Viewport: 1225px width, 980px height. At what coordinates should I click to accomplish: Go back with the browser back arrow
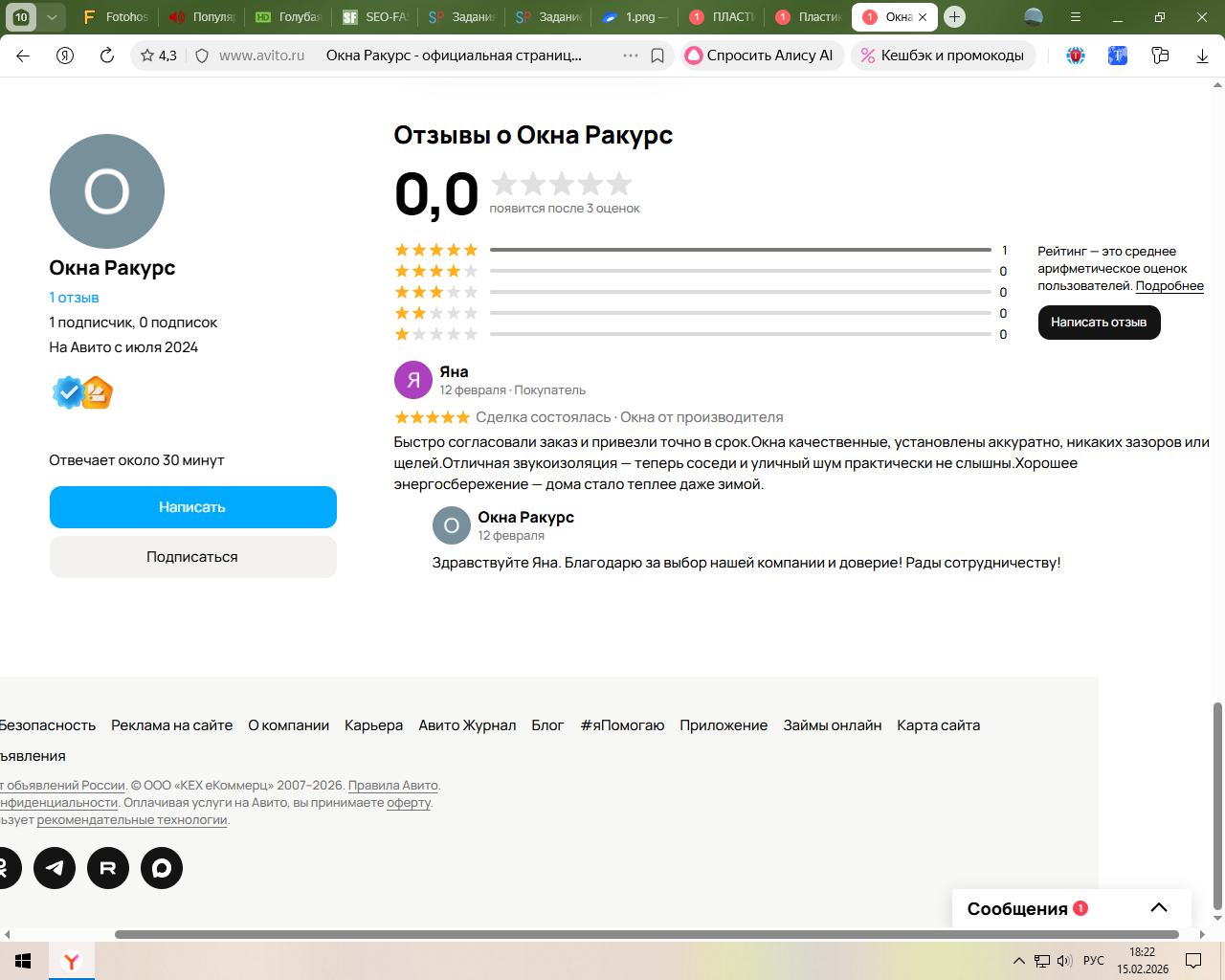[x=23, y=56]
